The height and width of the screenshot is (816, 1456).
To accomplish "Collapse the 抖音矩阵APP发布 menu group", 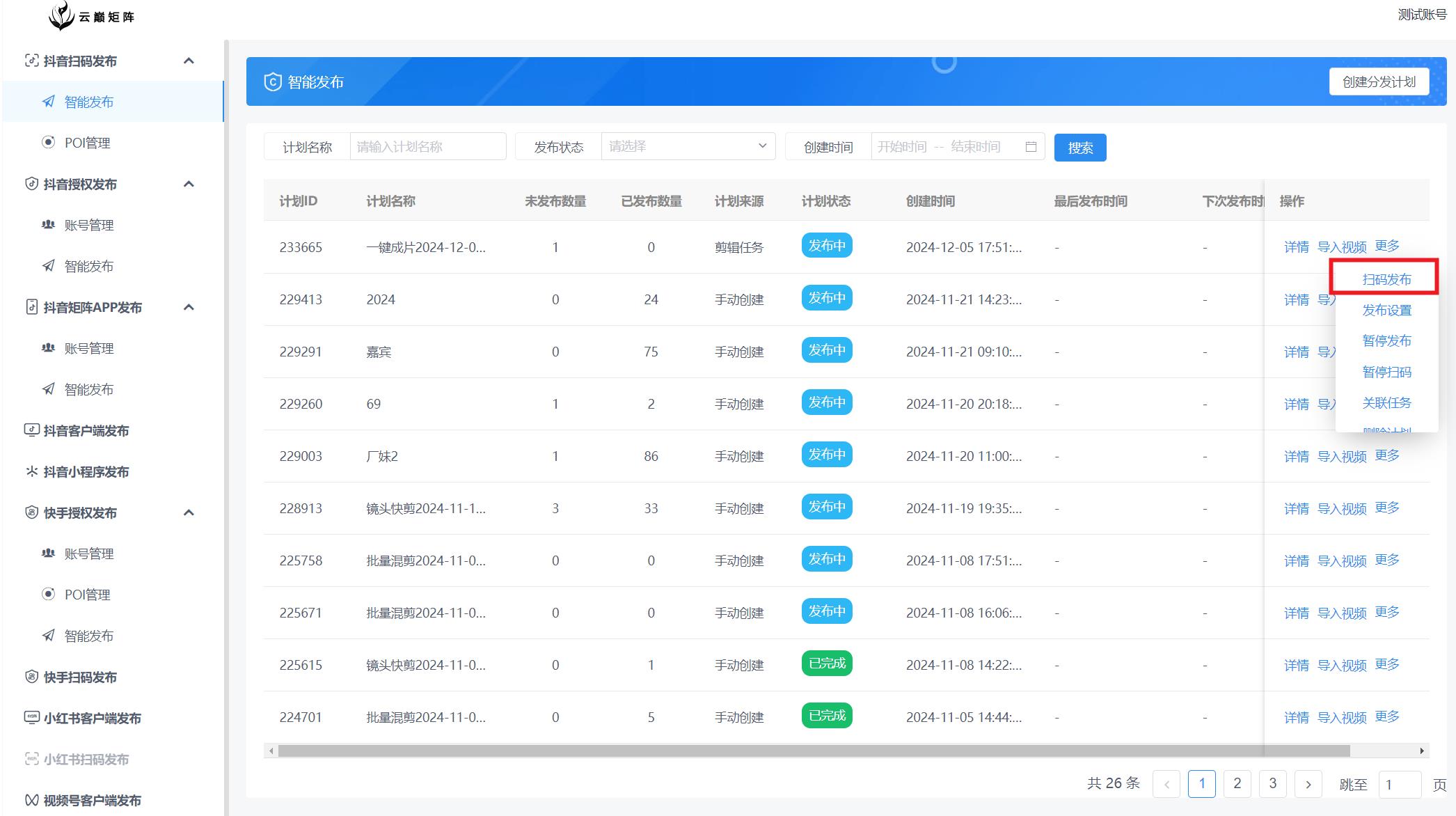I will (189, 307).
